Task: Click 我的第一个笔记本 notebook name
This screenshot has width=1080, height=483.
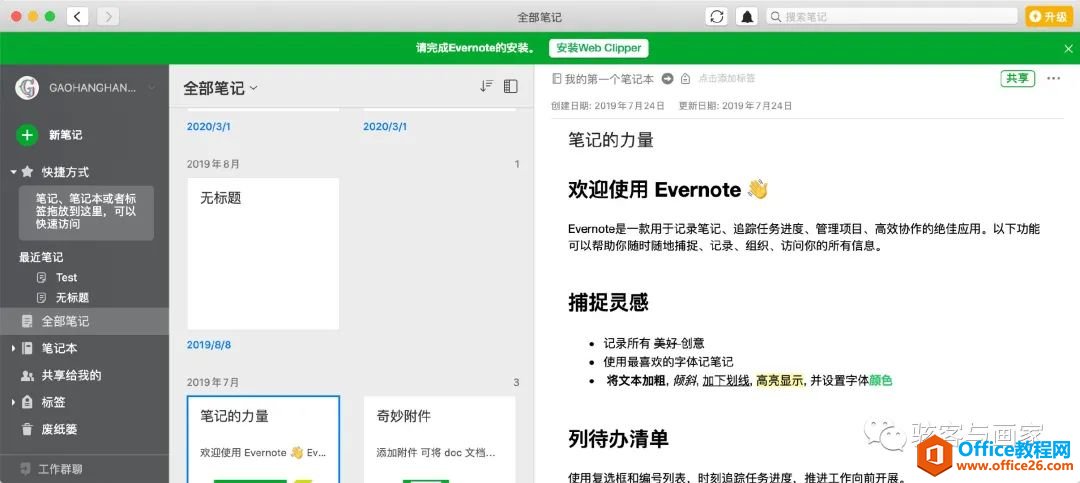Action: click(x=609, y=79)
